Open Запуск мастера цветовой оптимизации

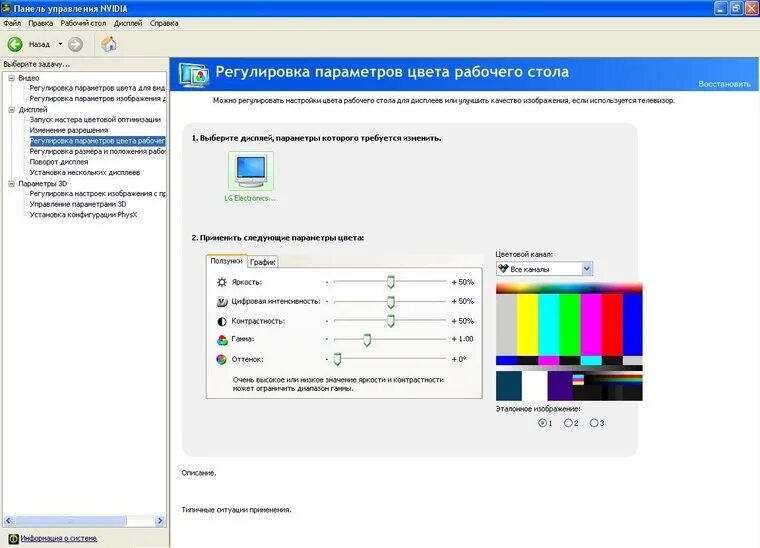[95, 120]
